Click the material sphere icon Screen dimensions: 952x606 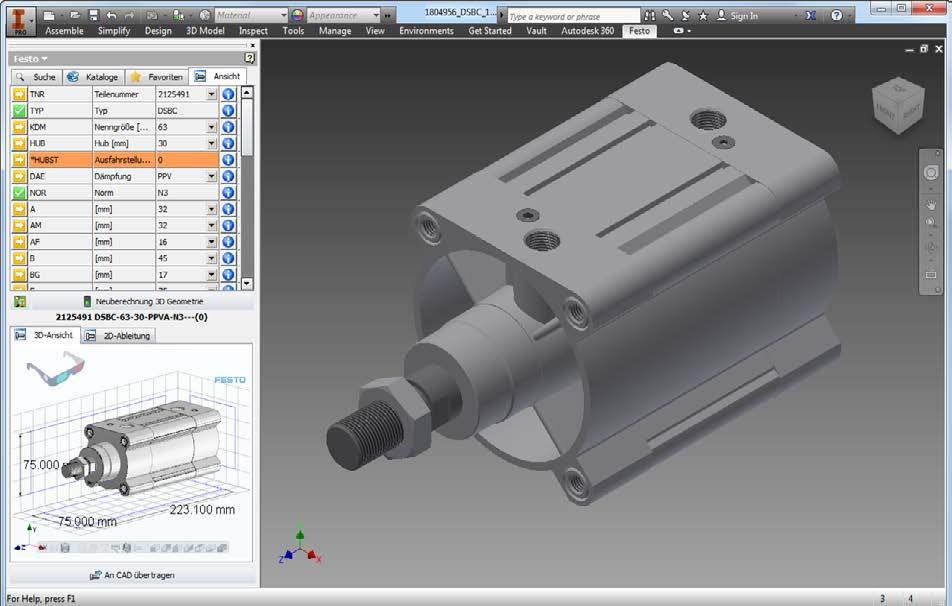click(x=205, y=15)
